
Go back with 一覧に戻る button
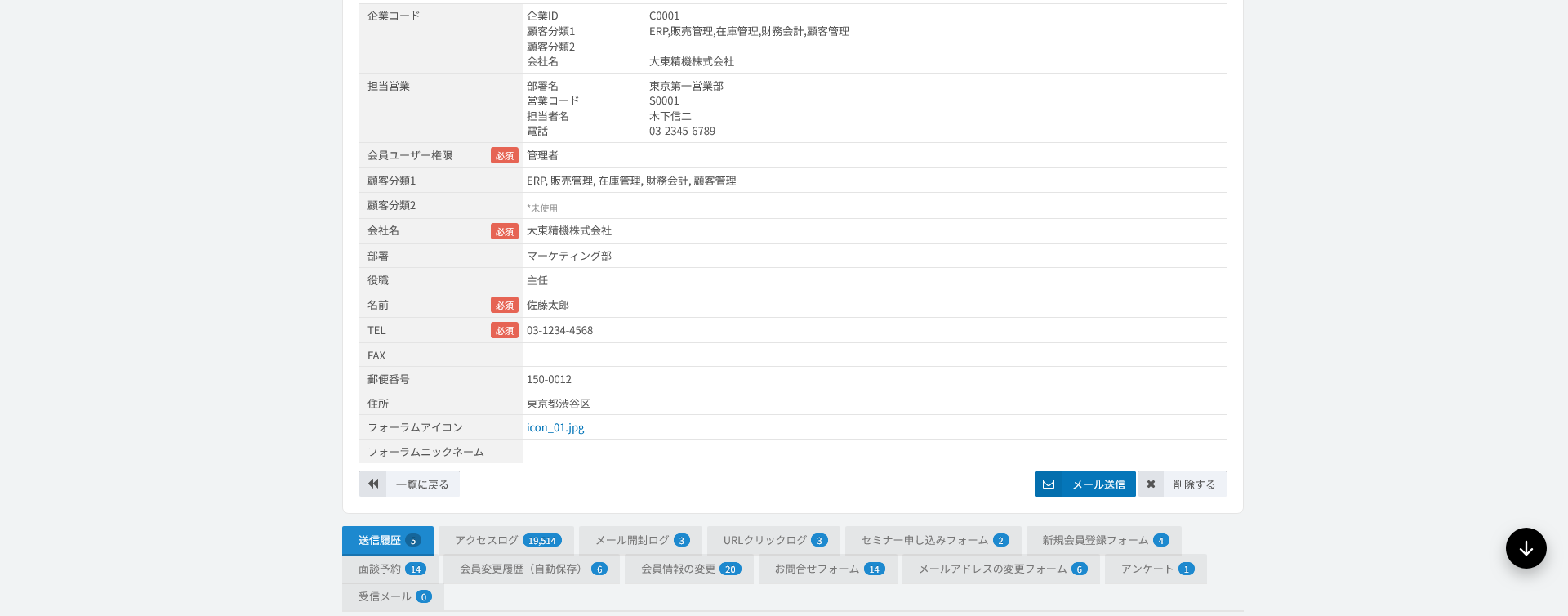click(409, 484)
